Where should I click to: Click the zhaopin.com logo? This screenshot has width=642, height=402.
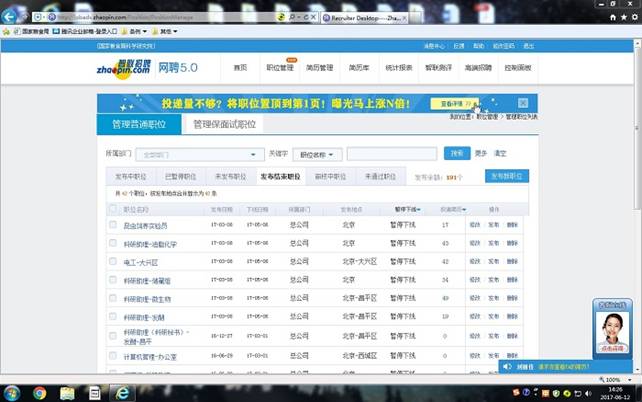124,67
